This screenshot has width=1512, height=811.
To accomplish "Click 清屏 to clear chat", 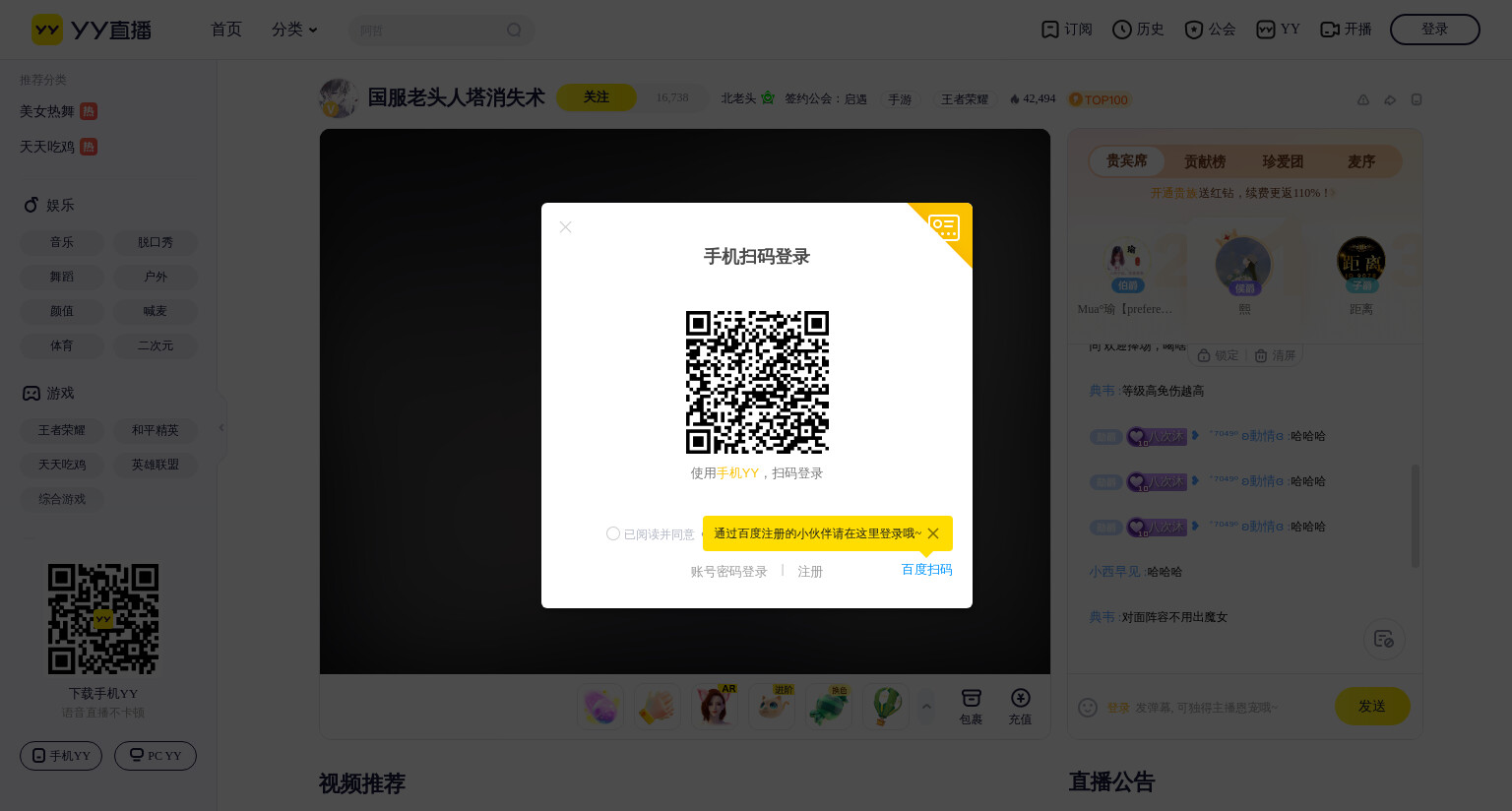I will coord(1276,355).
